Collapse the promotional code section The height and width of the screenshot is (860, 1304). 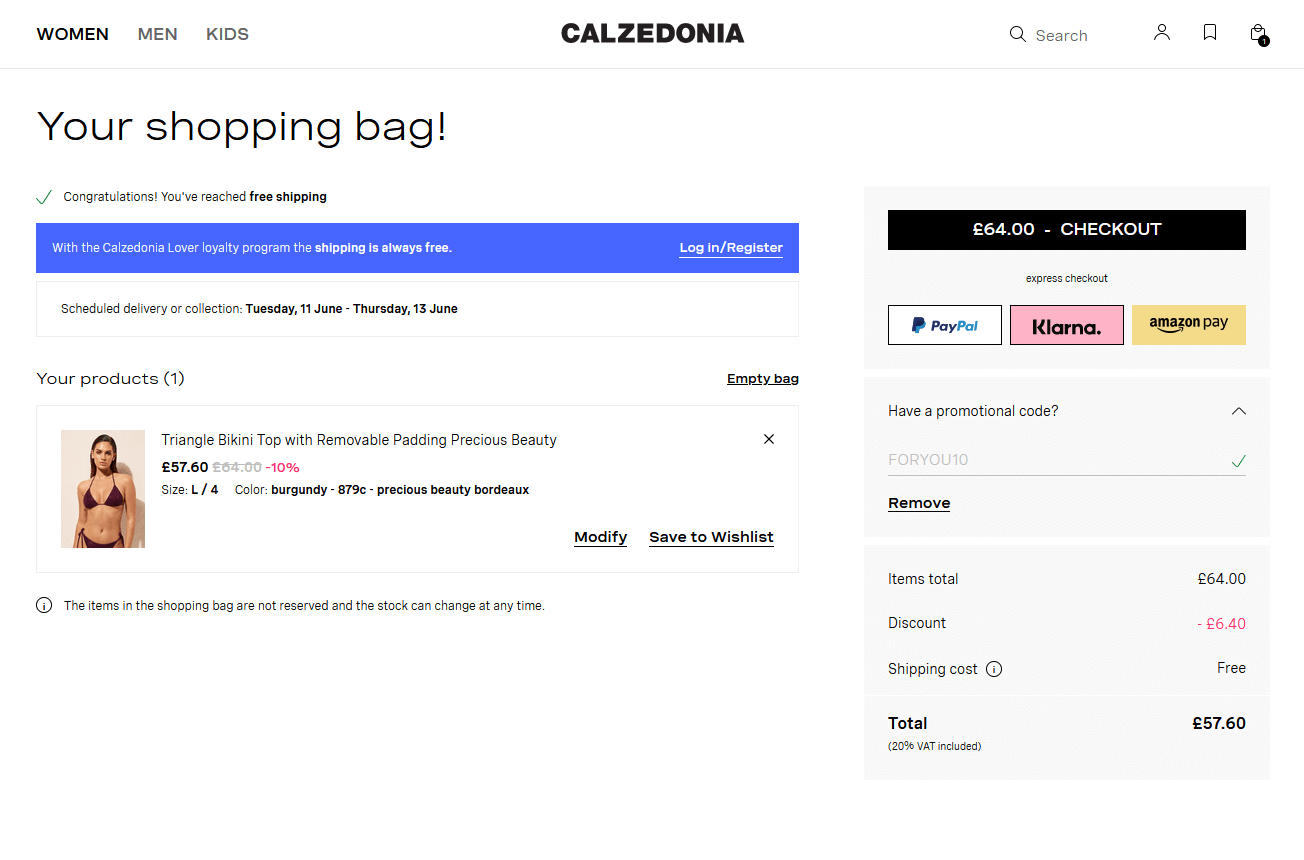pyautogui.click(x=1239, y=411)
